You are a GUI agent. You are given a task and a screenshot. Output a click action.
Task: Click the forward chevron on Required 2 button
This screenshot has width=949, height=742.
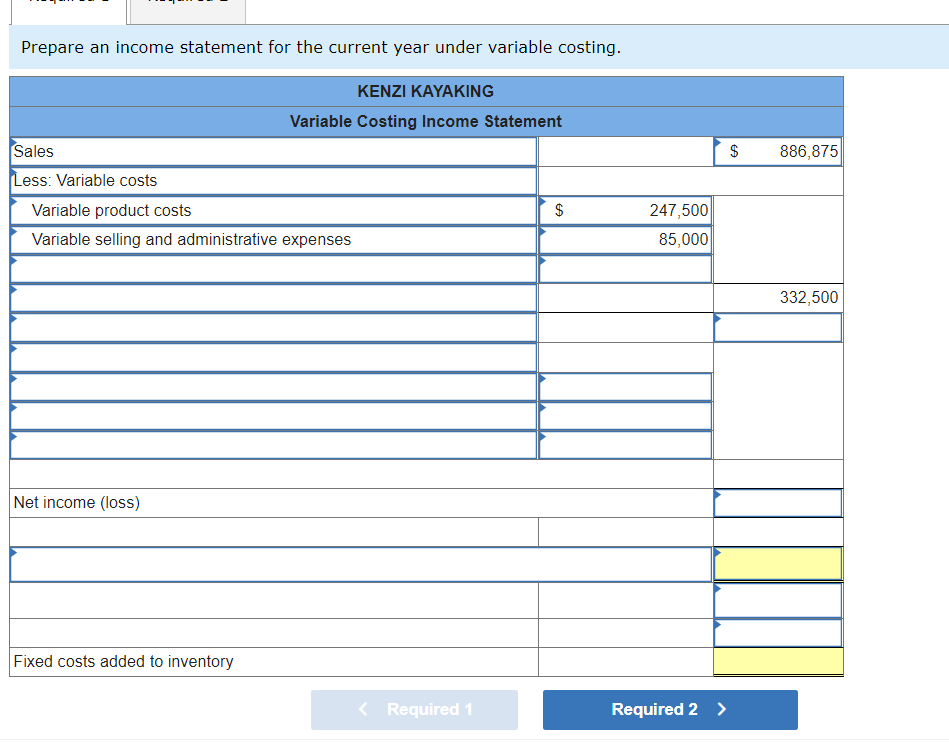point(722,709)
